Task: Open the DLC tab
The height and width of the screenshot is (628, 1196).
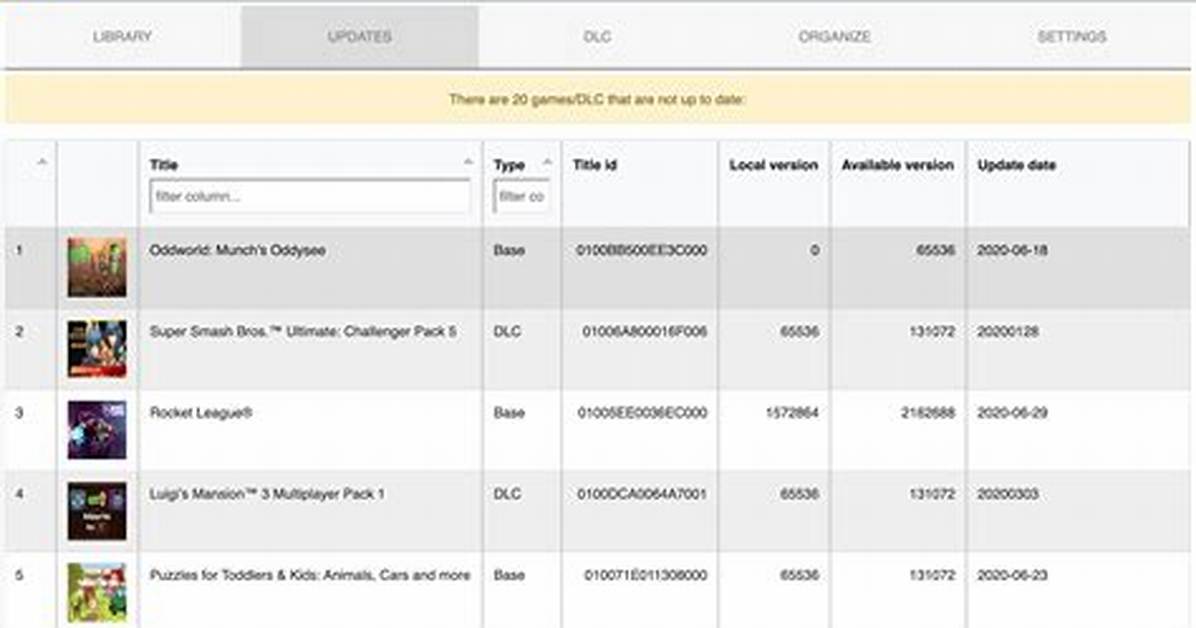Action: (x=597, y=37)
